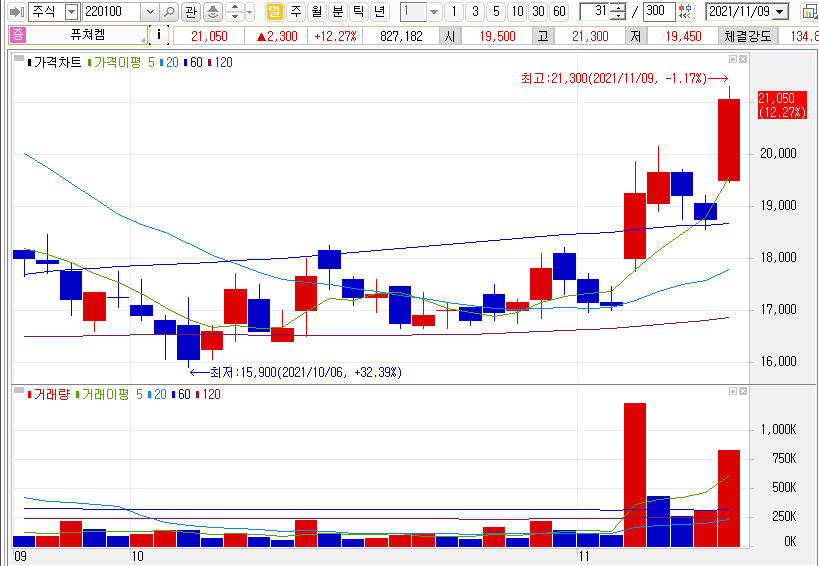Click the candlestick scroll-back icon

click(x=685, y=11)
